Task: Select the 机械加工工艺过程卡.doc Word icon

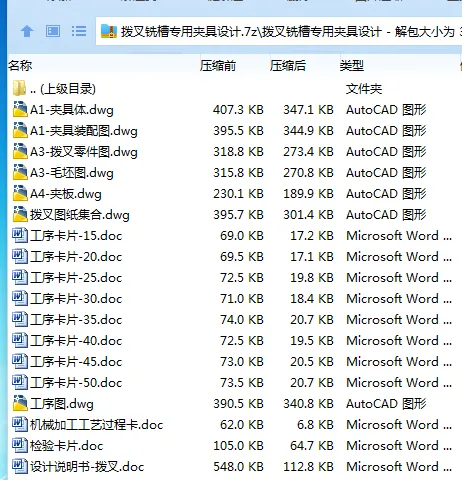Action: (x=20, y=424)
